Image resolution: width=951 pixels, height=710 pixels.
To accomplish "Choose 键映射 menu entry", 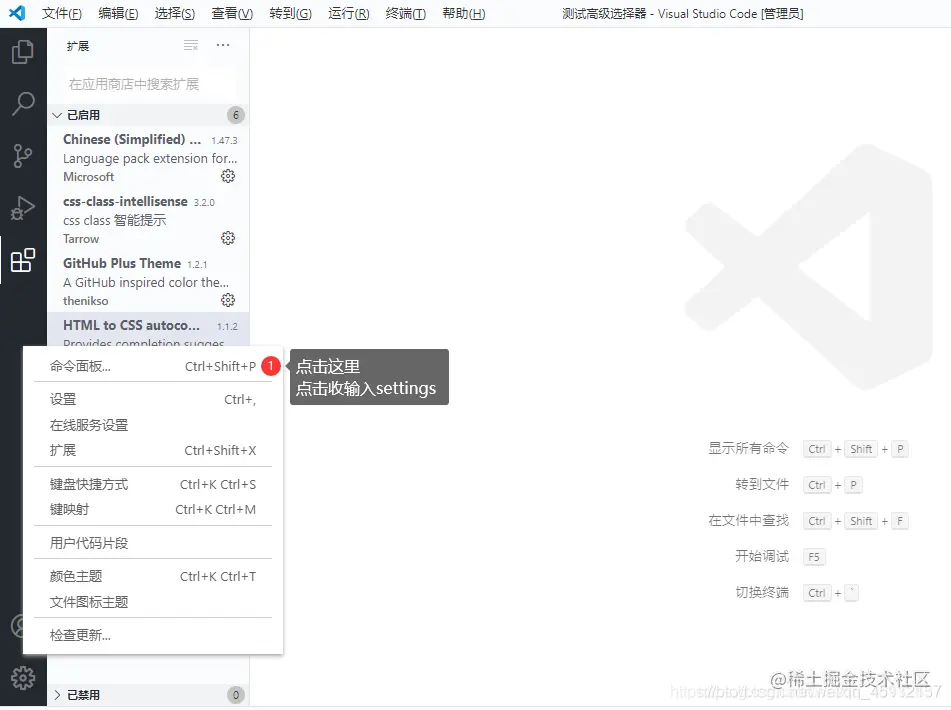I will 153,510.
